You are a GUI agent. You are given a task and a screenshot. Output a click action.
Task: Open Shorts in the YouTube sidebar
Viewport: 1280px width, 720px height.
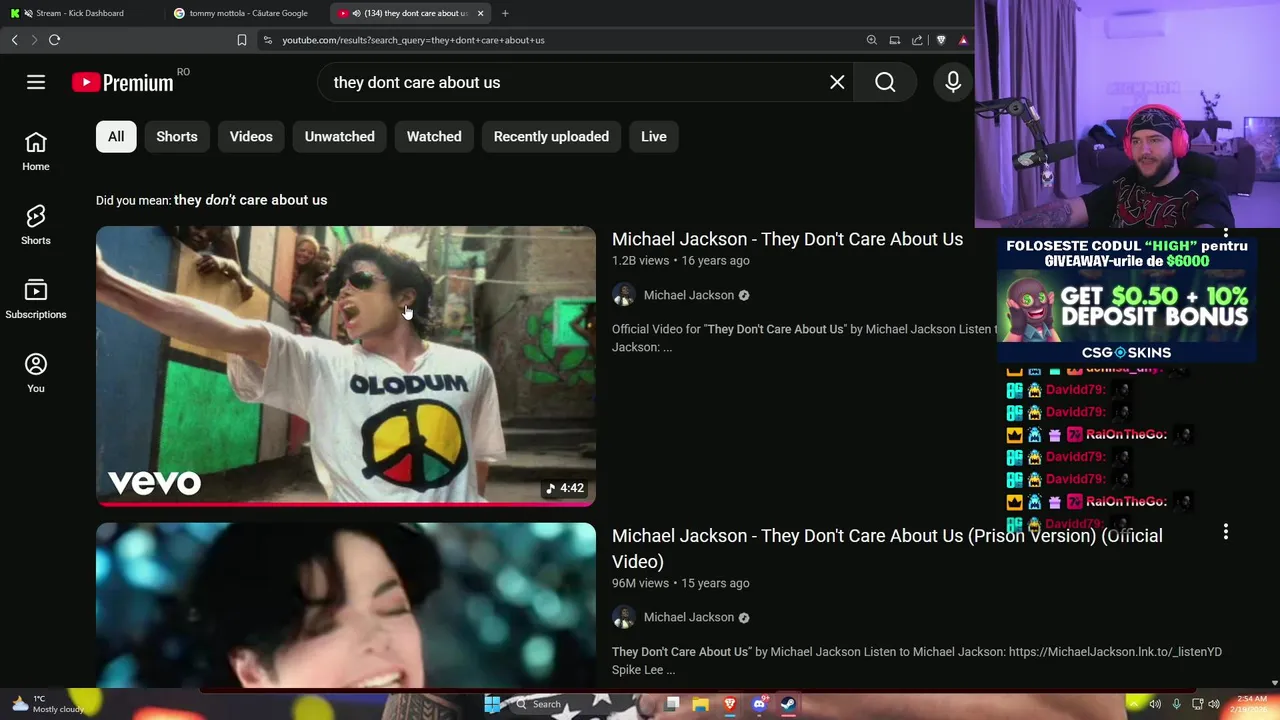tap(36, 226)
